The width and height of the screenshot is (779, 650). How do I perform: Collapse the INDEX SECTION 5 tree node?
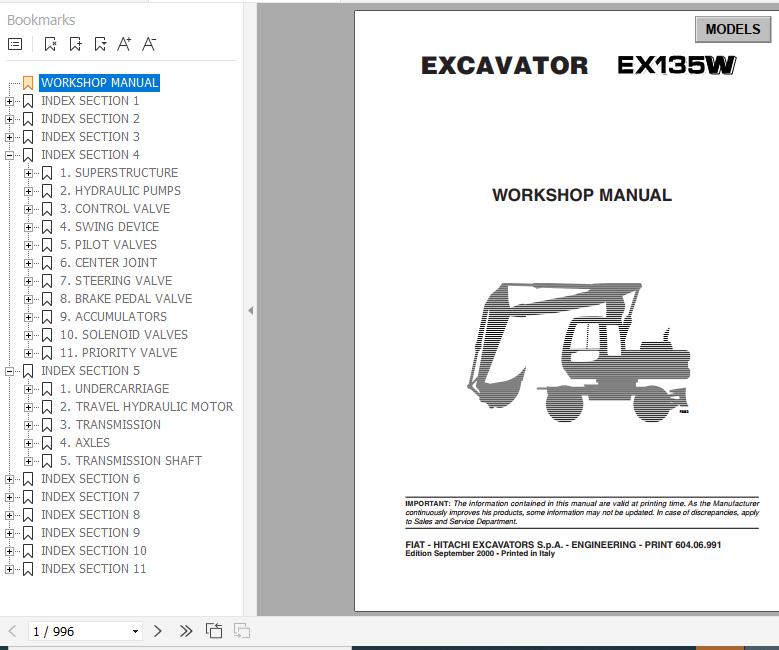coord(10,371)
